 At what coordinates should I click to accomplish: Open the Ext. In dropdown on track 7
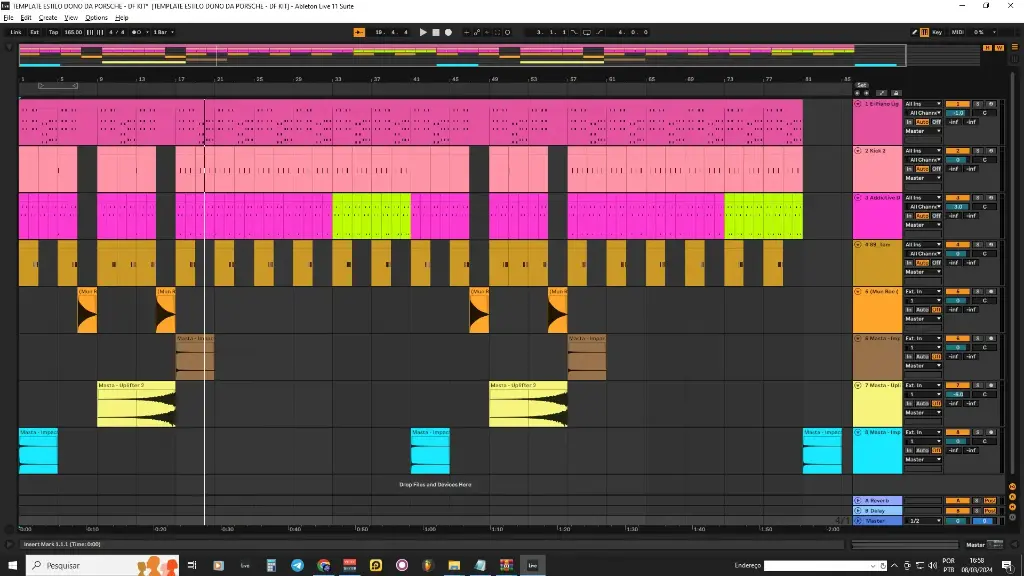[923, 385]
